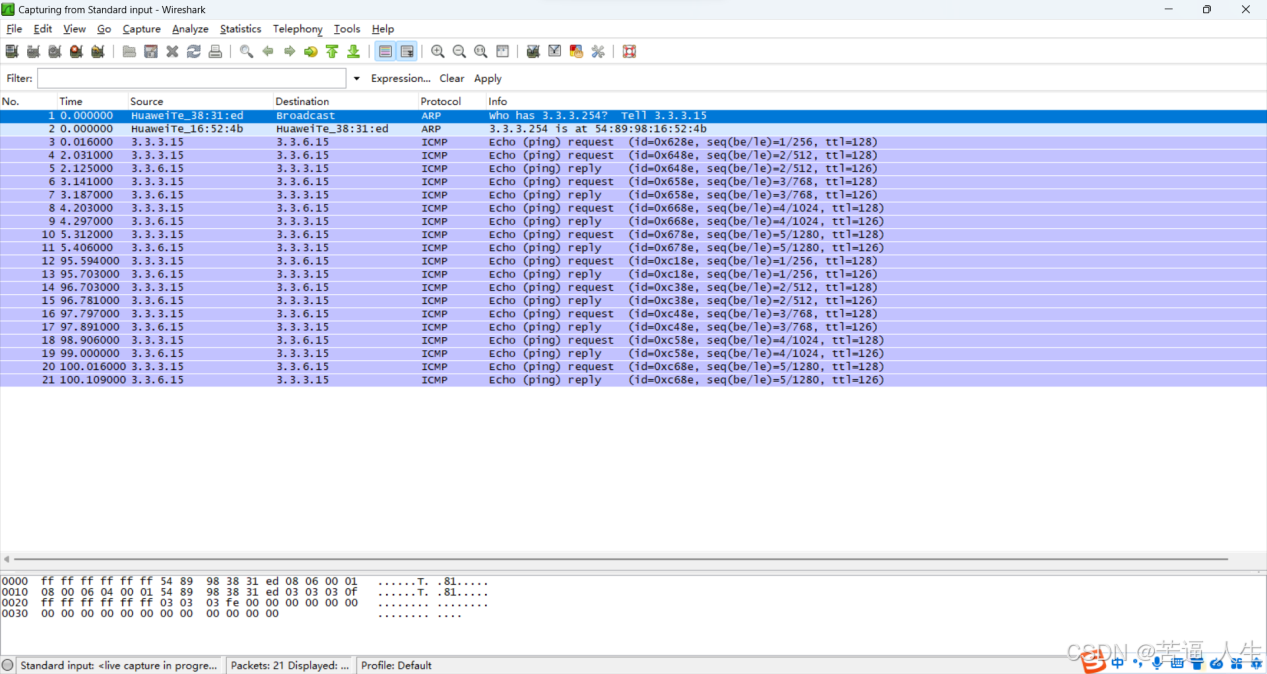
Task: Jump to last packet icon
Action: click(354, 51)
